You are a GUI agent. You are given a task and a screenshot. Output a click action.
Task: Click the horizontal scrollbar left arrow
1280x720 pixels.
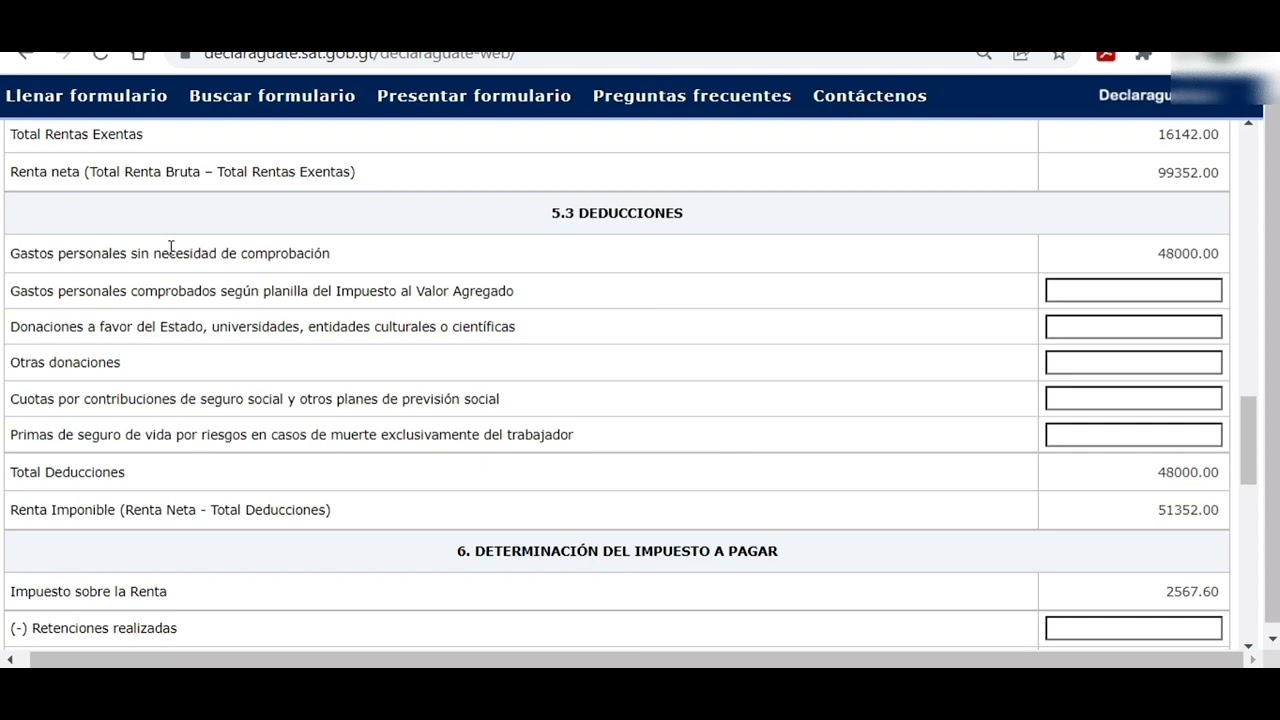[10, 660]
